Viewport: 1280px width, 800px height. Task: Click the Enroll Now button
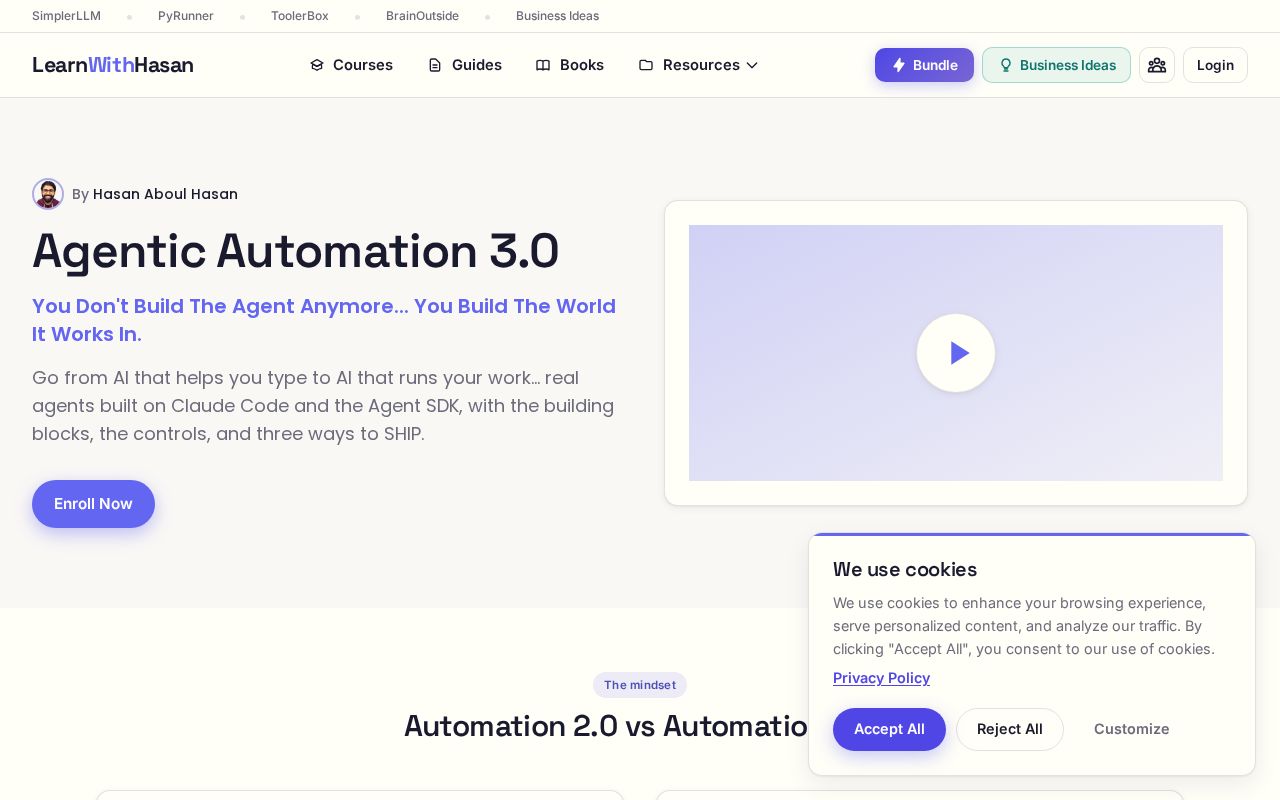click(93, 504)
